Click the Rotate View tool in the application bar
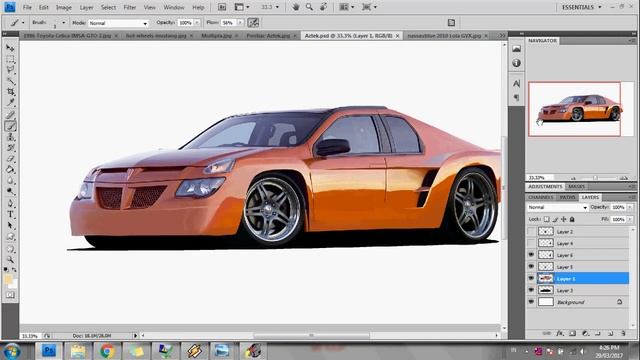Screen dimensions: 640x360 click(323, 7)
